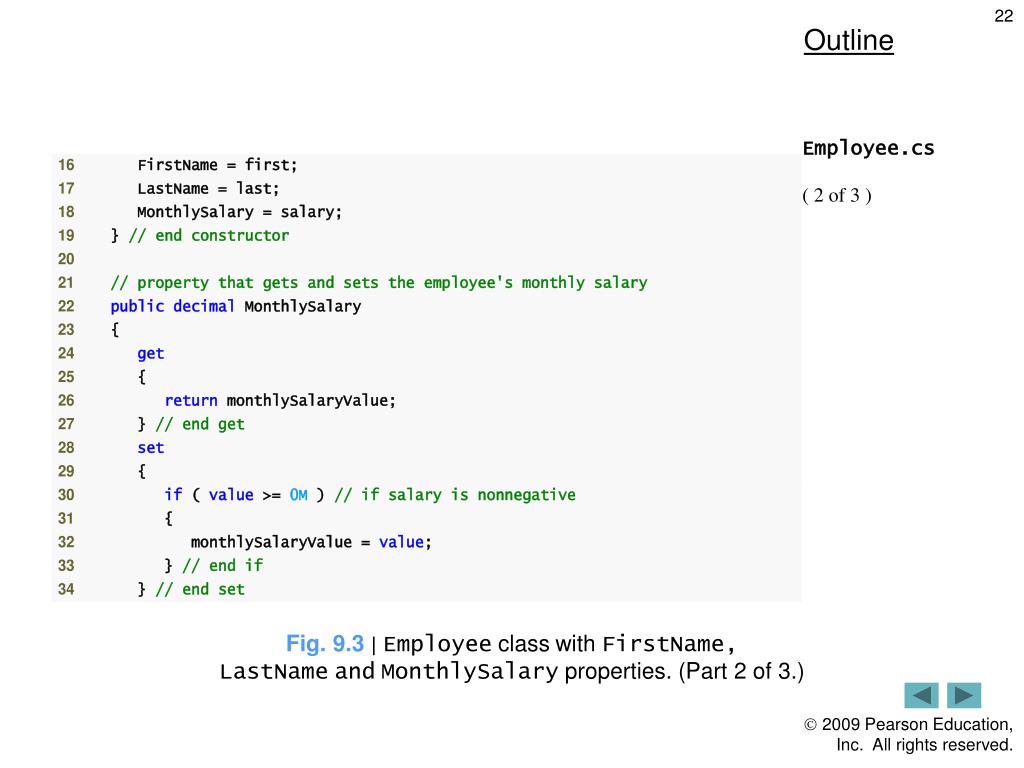The width and height of the screenshot is (1024, 768).
Task: Select code line 17 LastName = last;
Action: tap(208, 189)
